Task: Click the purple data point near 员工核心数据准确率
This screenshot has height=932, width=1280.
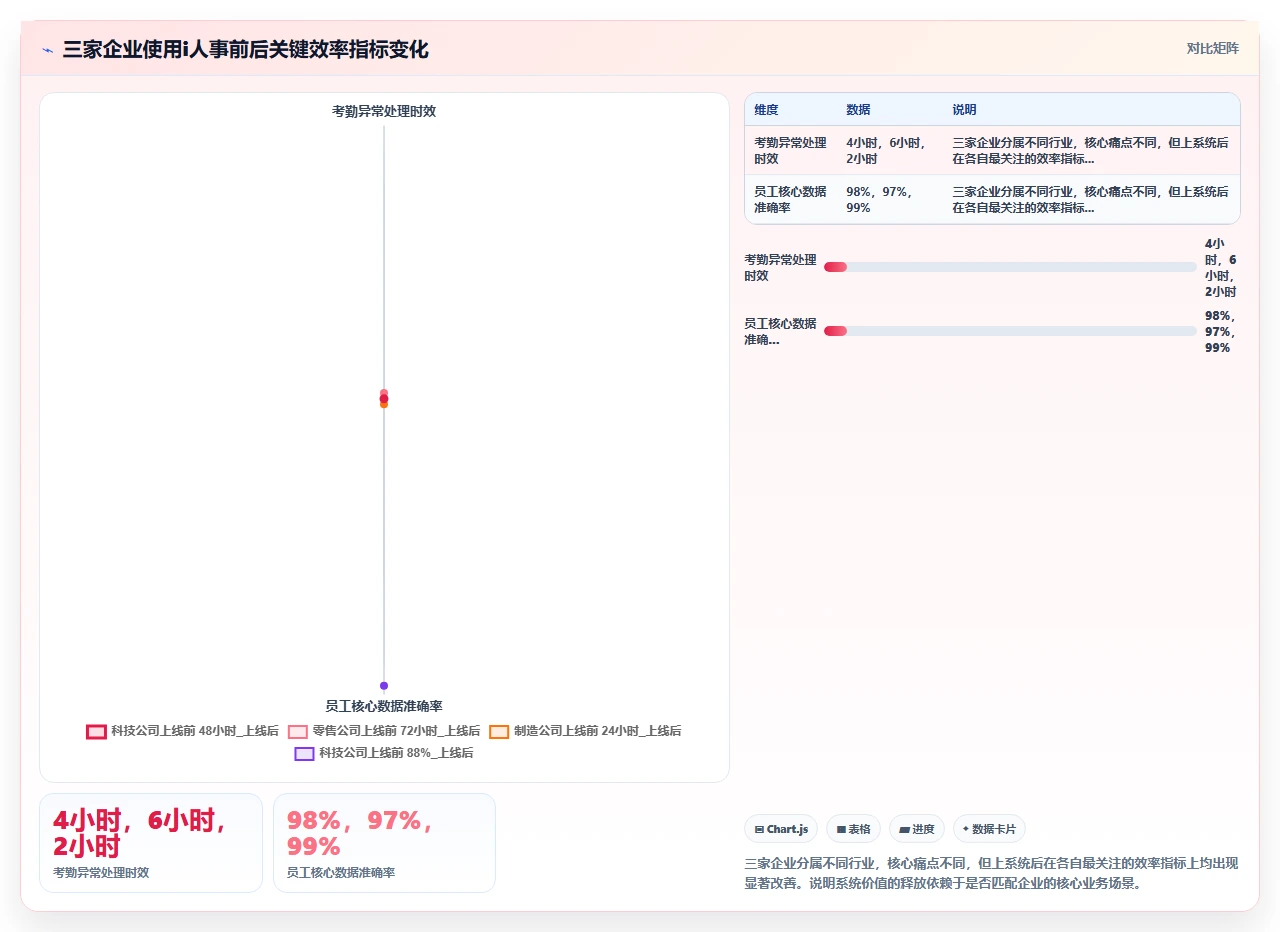Action: click(x=384, y=686)
